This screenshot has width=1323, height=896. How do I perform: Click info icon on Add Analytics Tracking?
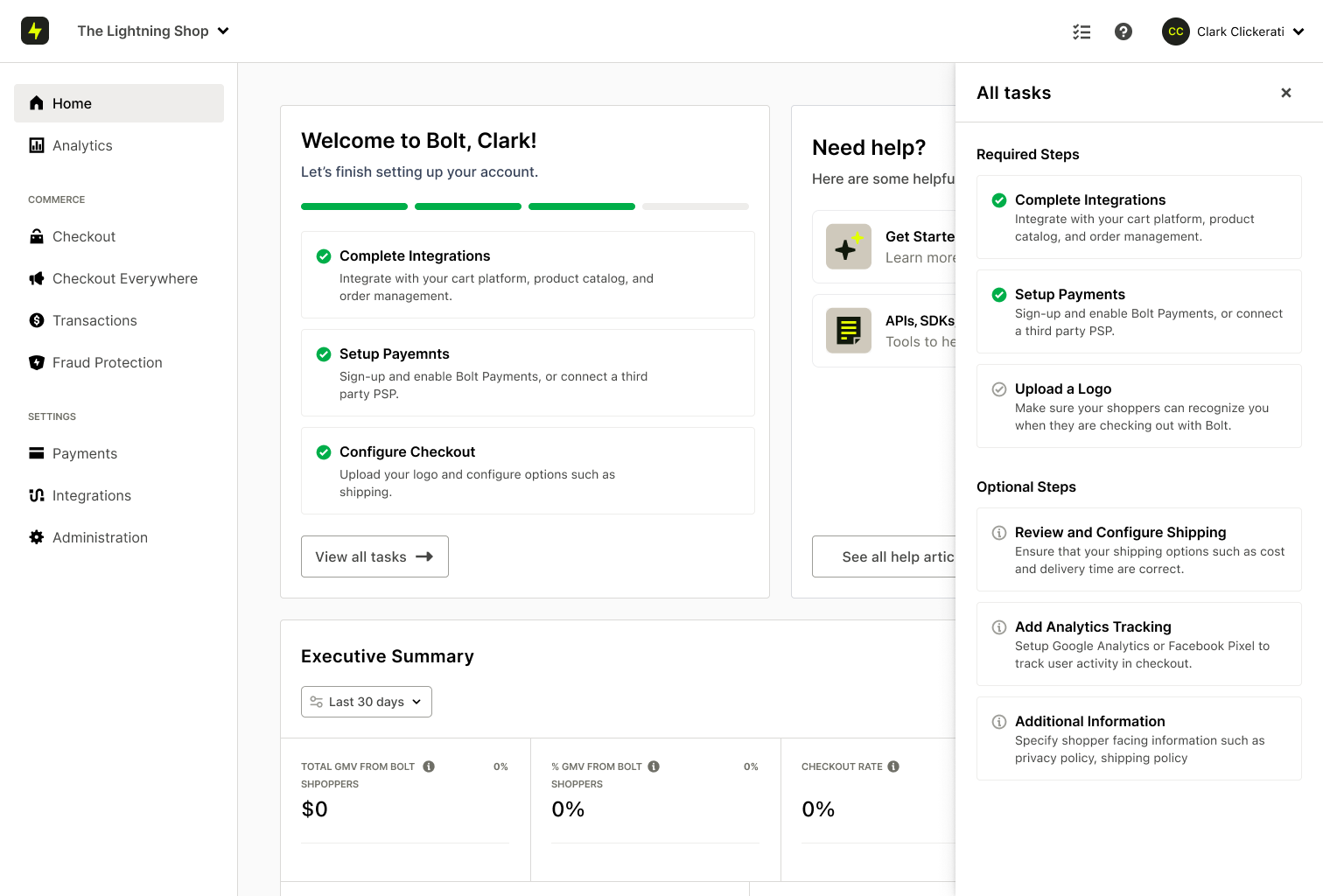pyautogui.click(x=998, y=627)
